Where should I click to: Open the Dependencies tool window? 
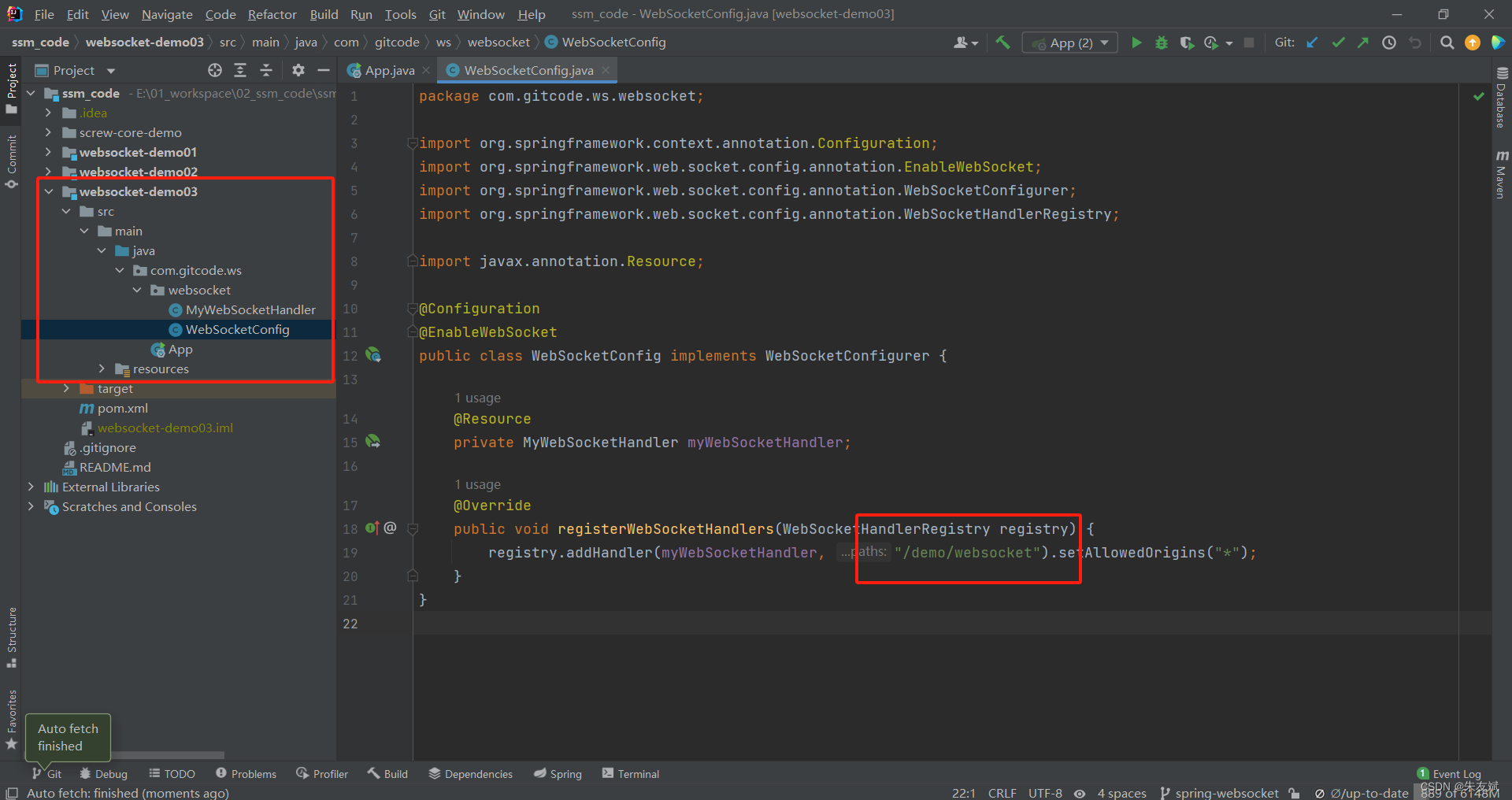point(471,774)
